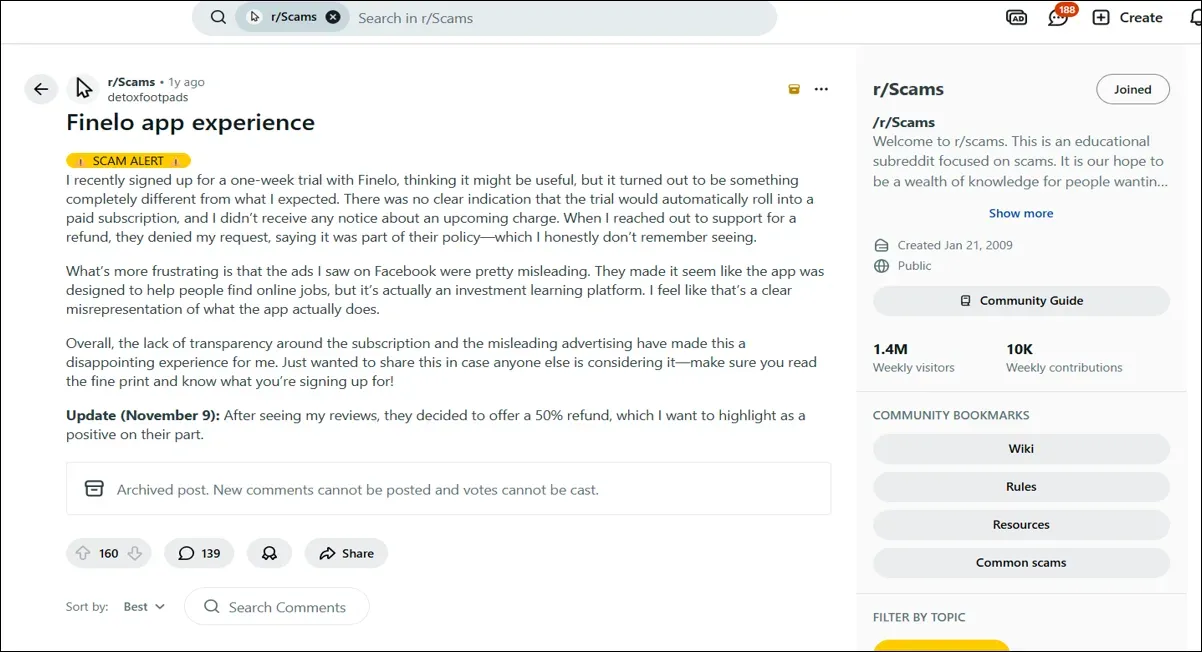Open chat messages showing 188 unread

click(x=1057, y=17)
